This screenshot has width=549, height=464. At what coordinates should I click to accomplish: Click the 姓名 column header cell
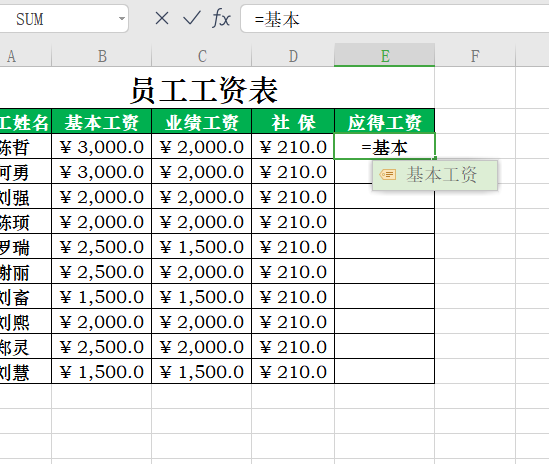point(26,122)
